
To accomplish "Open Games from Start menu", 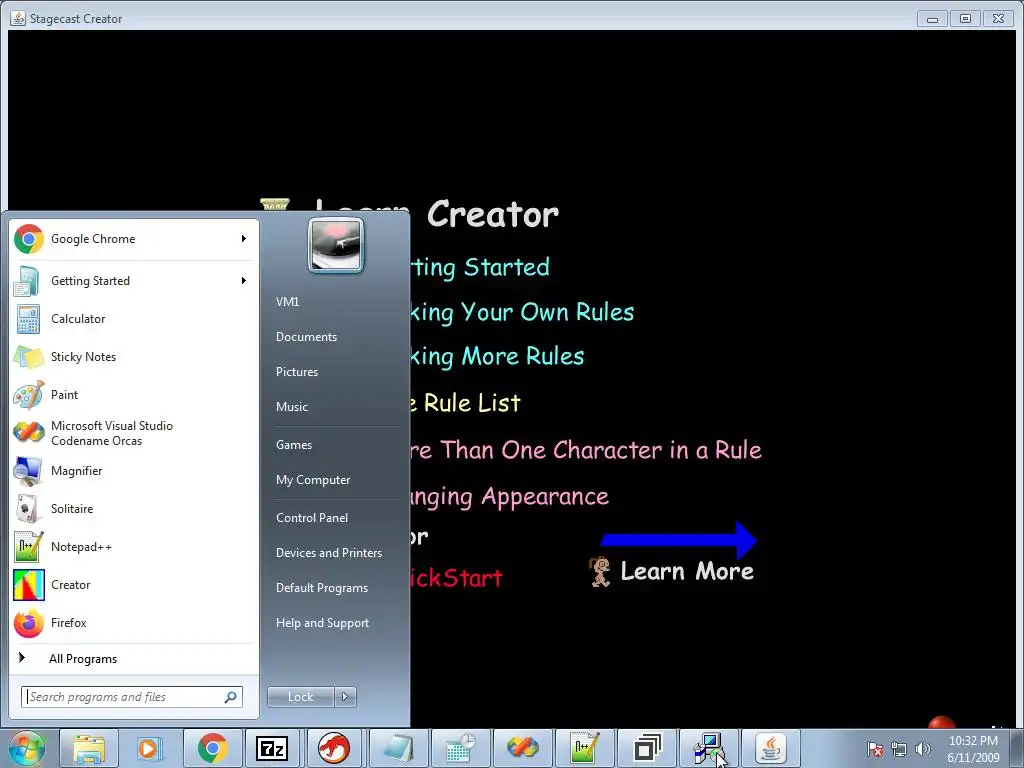I will [x=294, y=445].
